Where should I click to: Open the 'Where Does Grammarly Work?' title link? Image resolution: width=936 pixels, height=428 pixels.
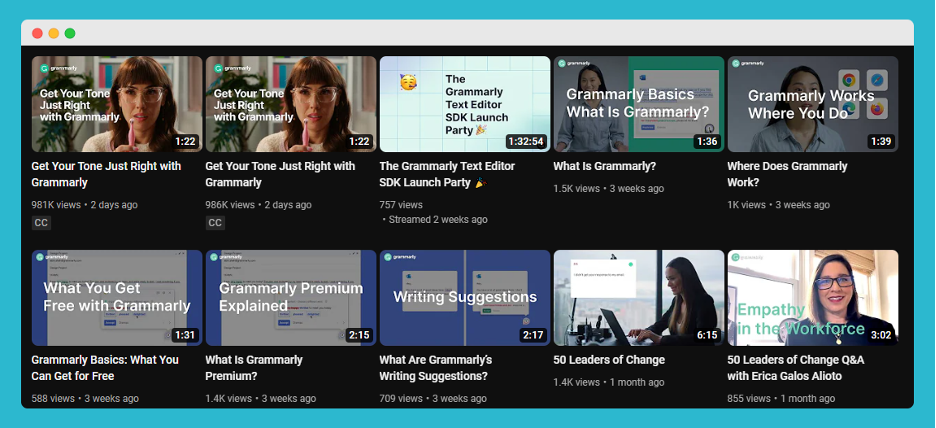click(x=787, y=174)
